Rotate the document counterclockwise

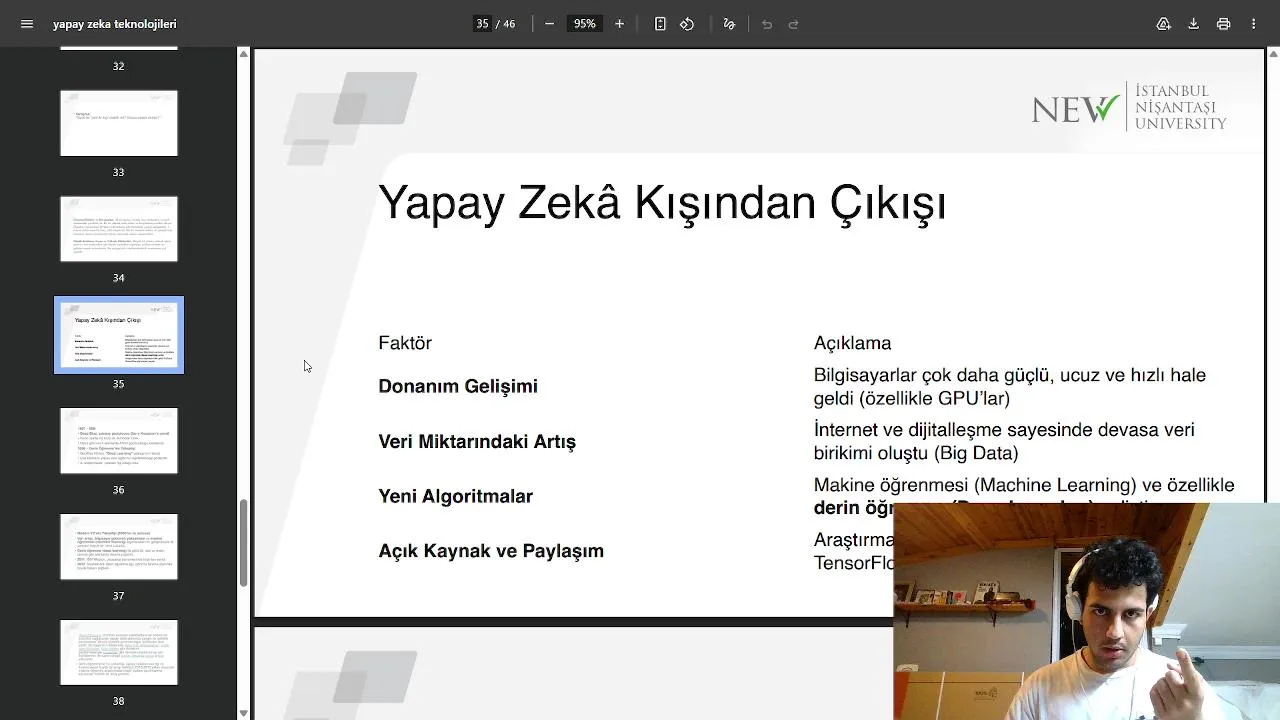pyautogui.click(x=687, y=24)
